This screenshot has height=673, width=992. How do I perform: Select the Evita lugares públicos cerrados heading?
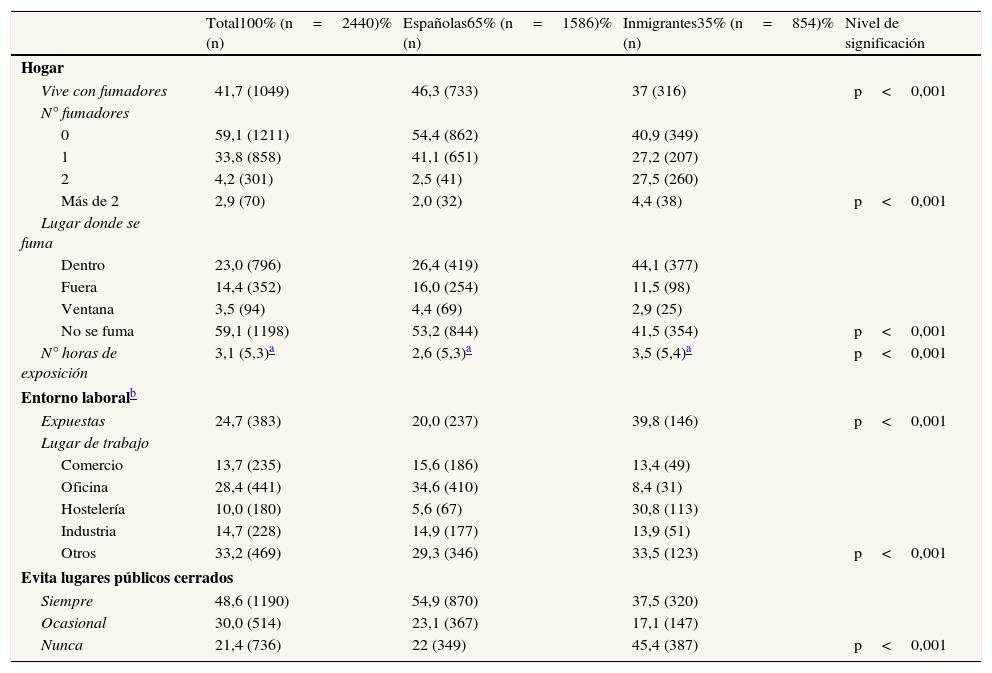tap(127, 578)
